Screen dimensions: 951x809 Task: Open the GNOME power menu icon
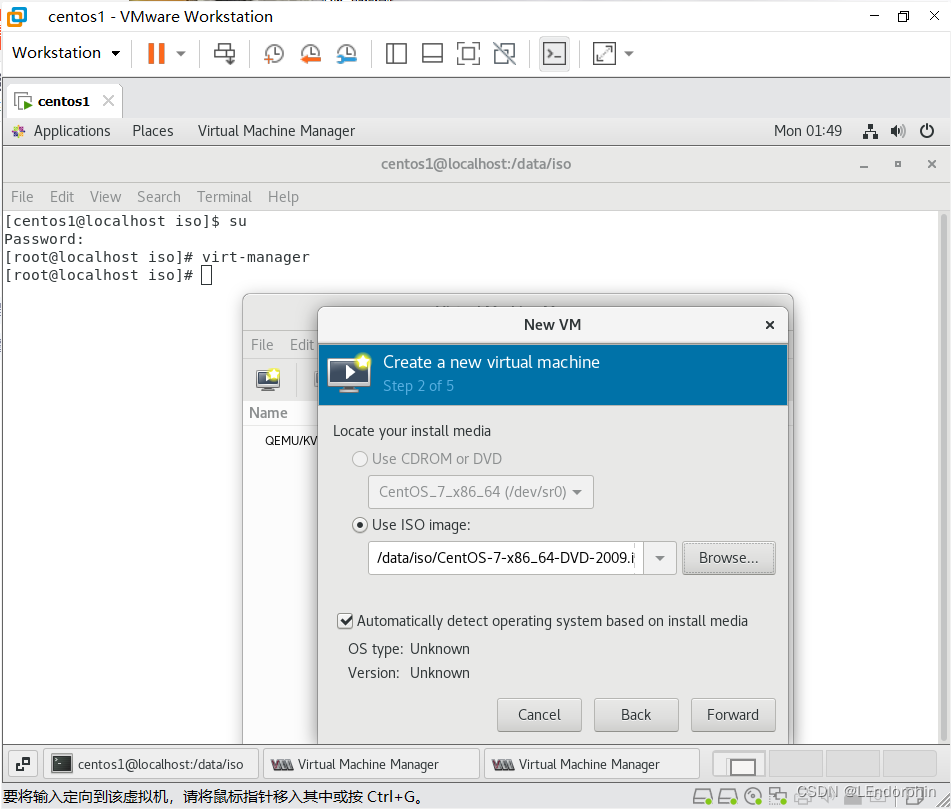coord(927,131)
